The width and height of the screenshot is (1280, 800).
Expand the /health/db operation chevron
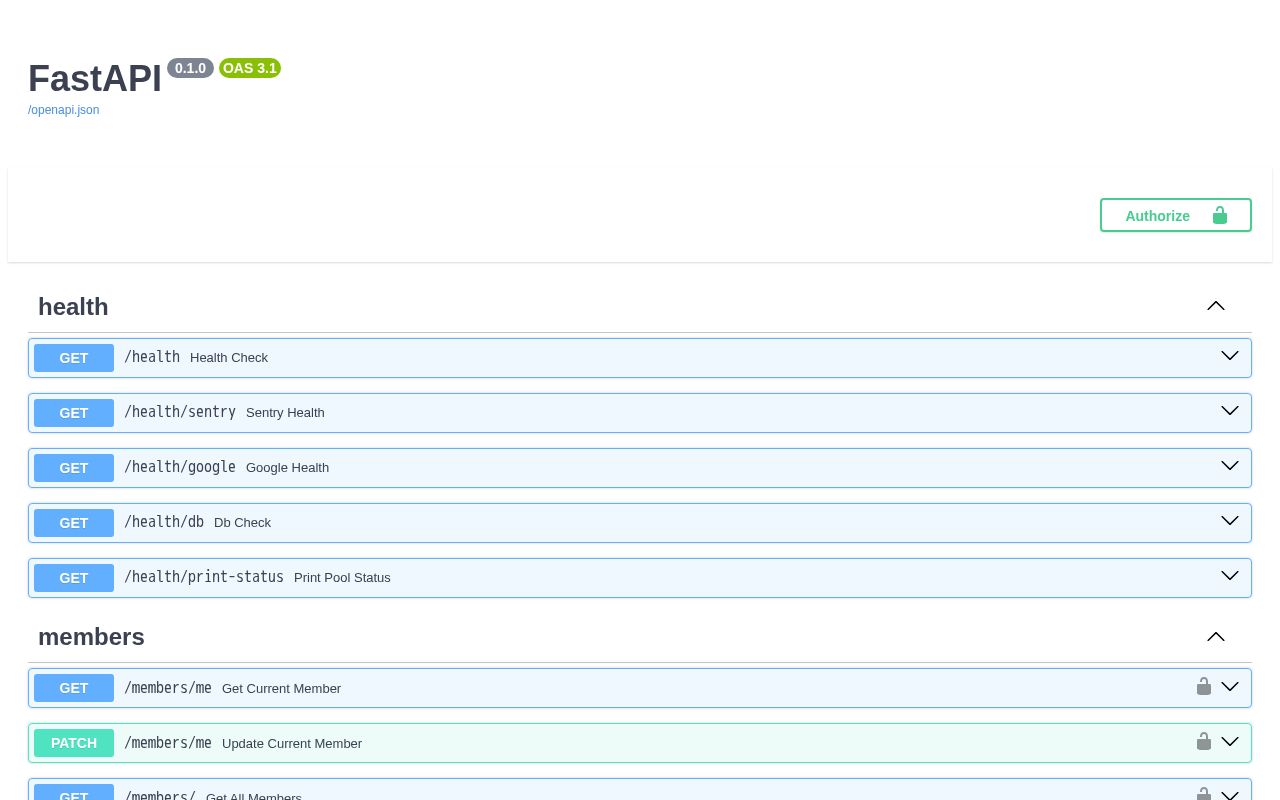(1230, 521)
